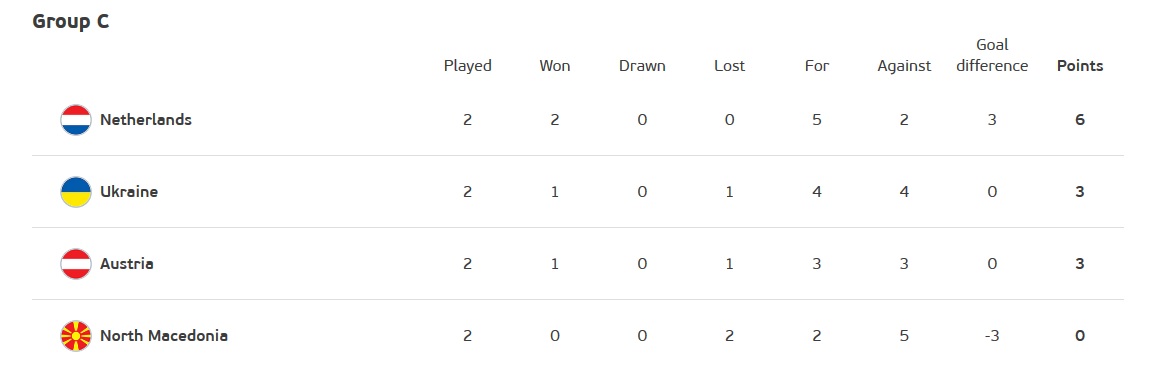
Task: Select the Group C heading
Action: 71,22
